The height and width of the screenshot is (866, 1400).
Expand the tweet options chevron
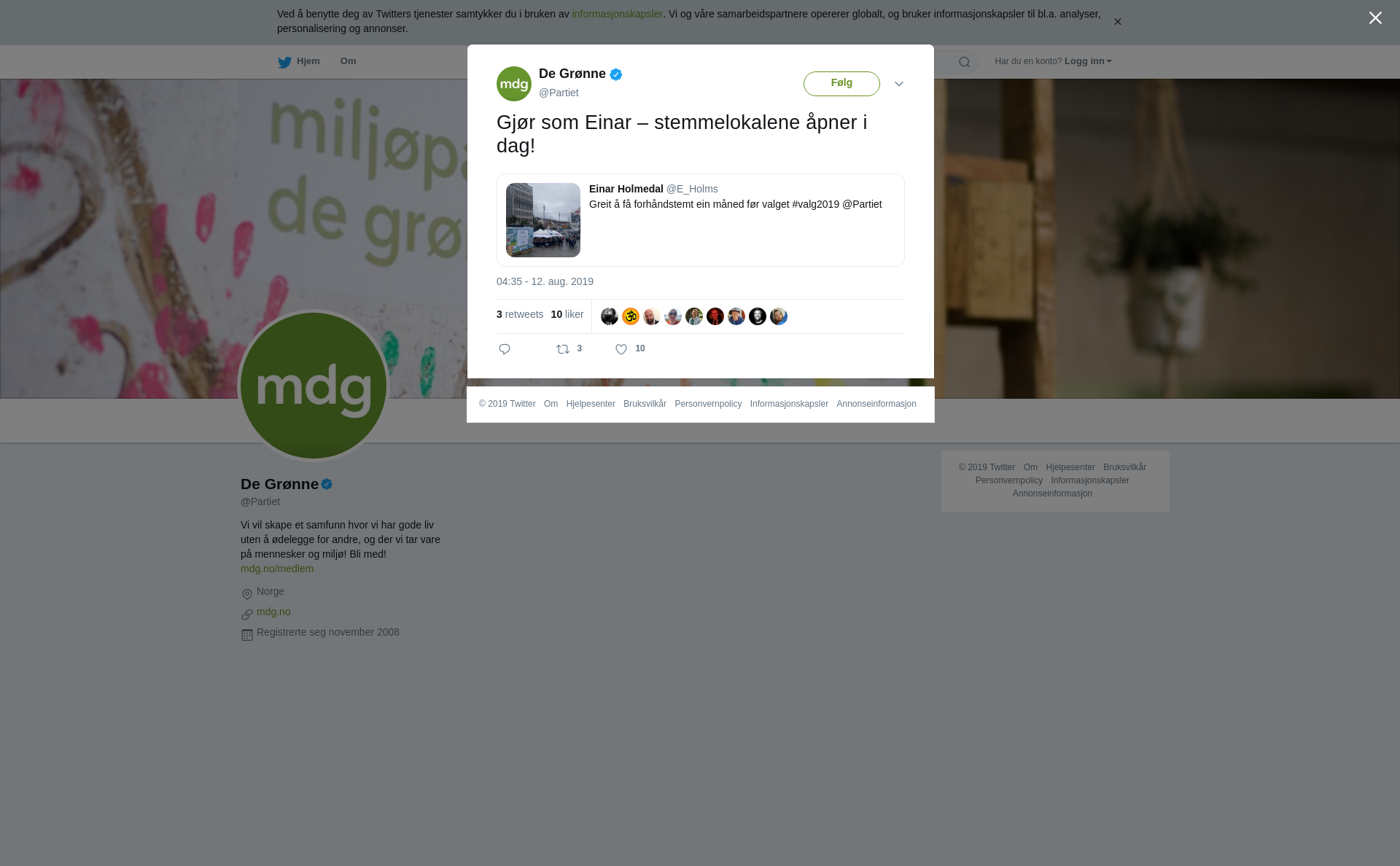coord(899,84)
